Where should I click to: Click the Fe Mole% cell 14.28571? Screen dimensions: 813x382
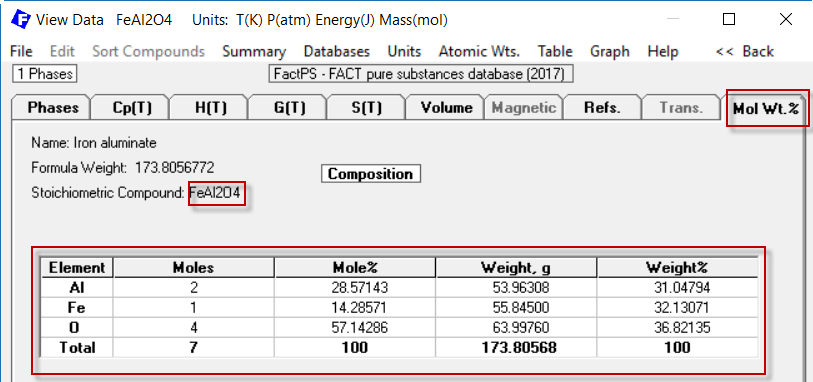pyautogui.click(x=355, y=308)
